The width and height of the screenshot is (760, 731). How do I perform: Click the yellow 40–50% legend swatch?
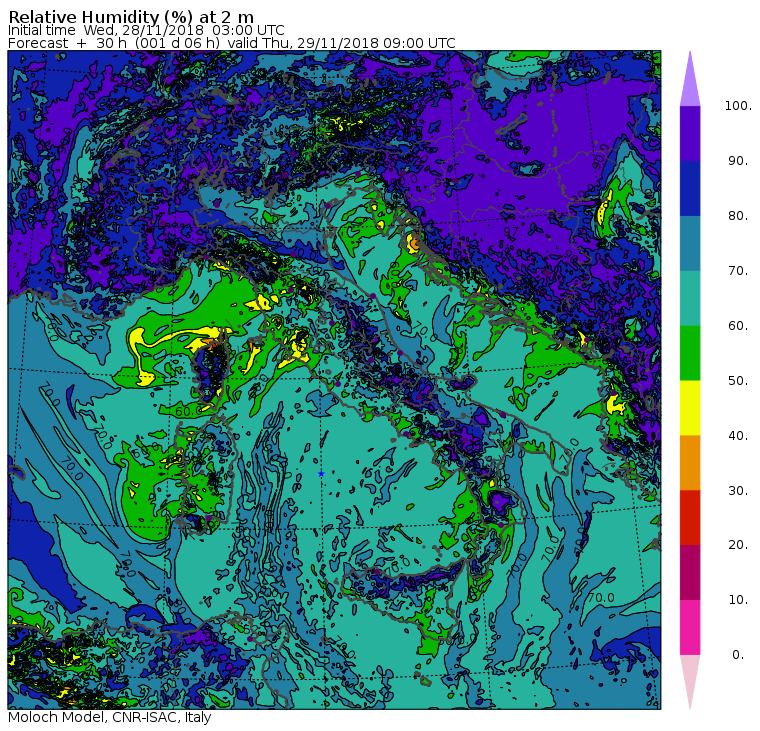pos(690,408)
